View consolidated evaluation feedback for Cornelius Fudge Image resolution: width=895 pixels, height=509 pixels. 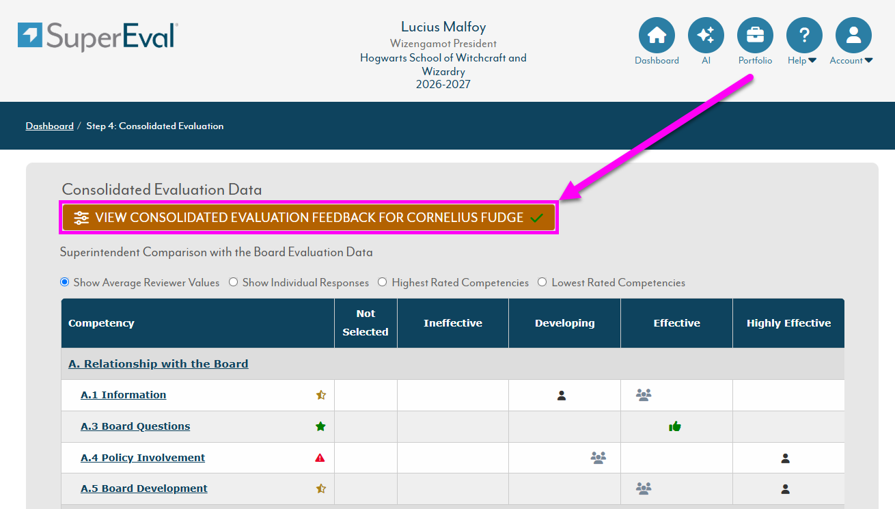pos(309,217)
